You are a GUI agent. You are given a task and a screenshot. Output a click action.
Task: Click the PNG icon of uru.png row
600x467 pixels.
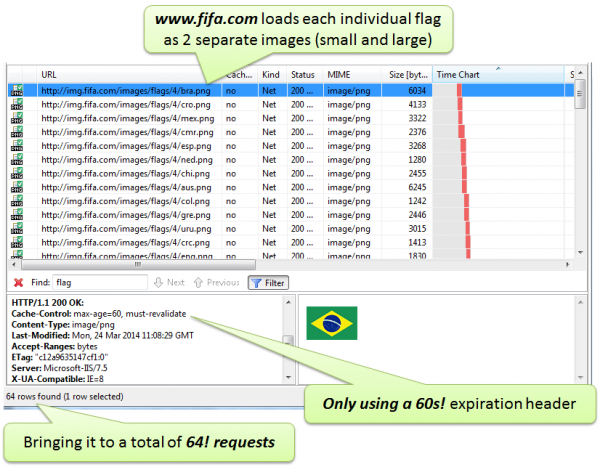pyautogui.click(x=17, y=228)
